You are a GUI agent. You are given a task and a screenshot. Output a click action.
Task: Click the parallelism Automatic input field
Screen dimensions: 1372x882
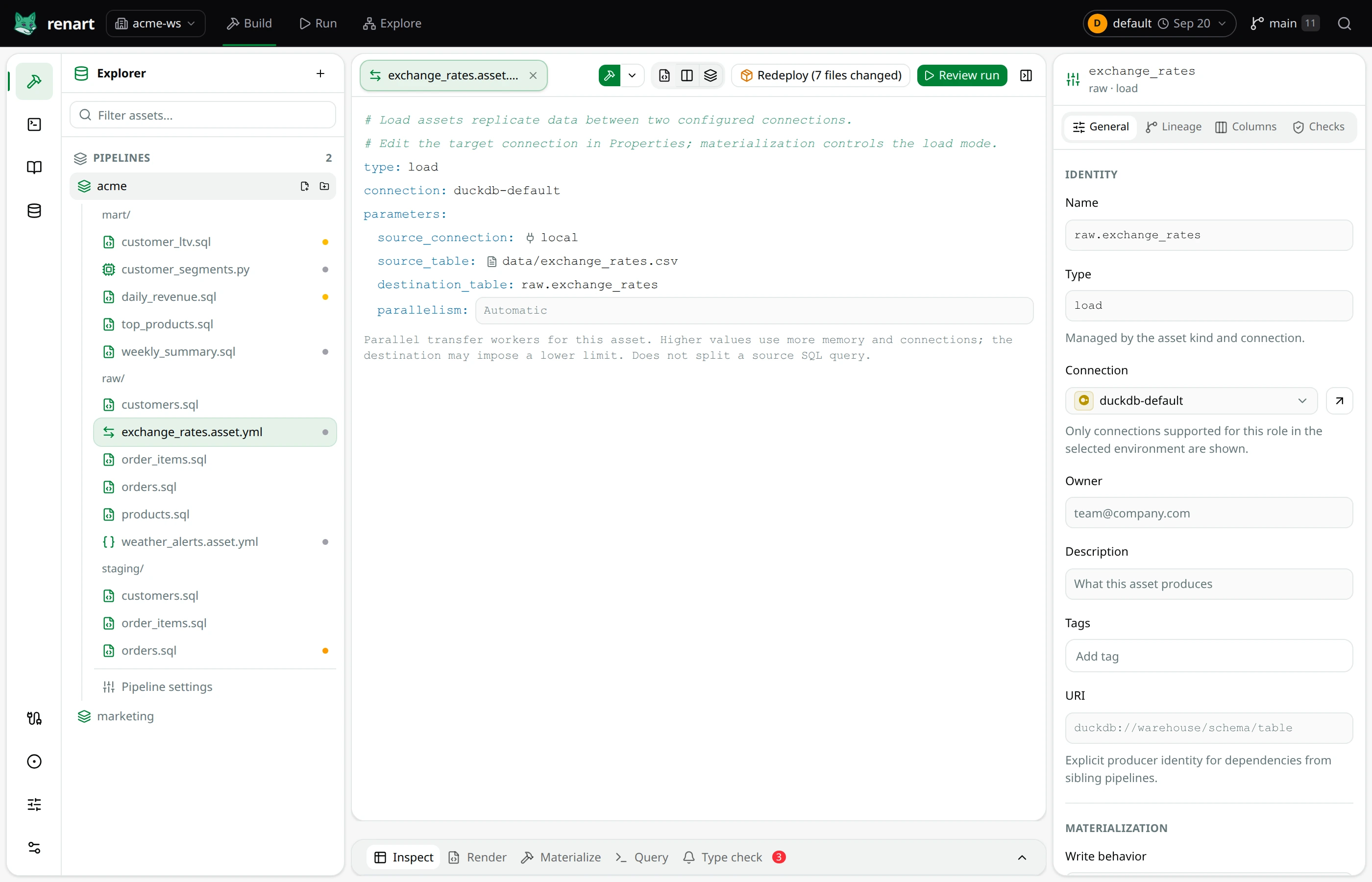pyautogui.click(x=754, y=311)
